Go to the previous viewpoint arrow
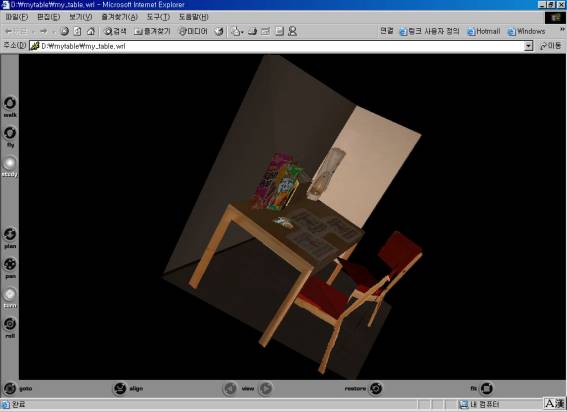This screenshot has width=567, height=412. (230, 388)
